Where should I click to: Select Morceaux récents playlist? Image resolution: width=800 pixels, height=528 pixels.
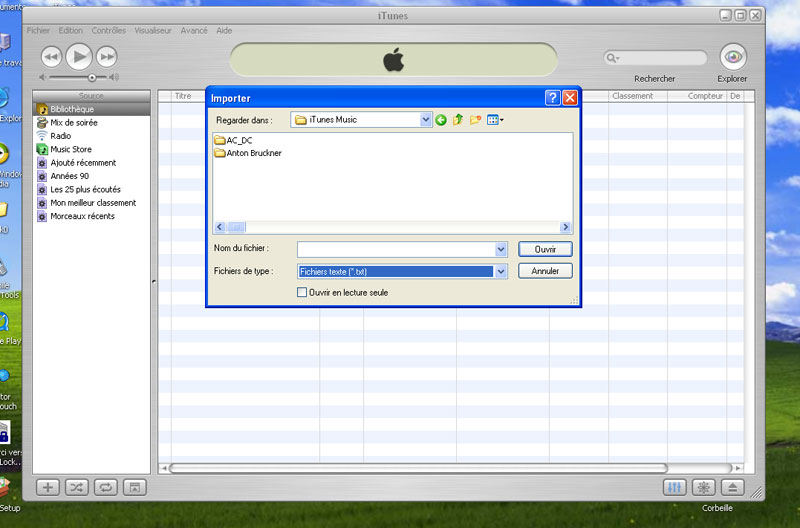pos(92,216)
